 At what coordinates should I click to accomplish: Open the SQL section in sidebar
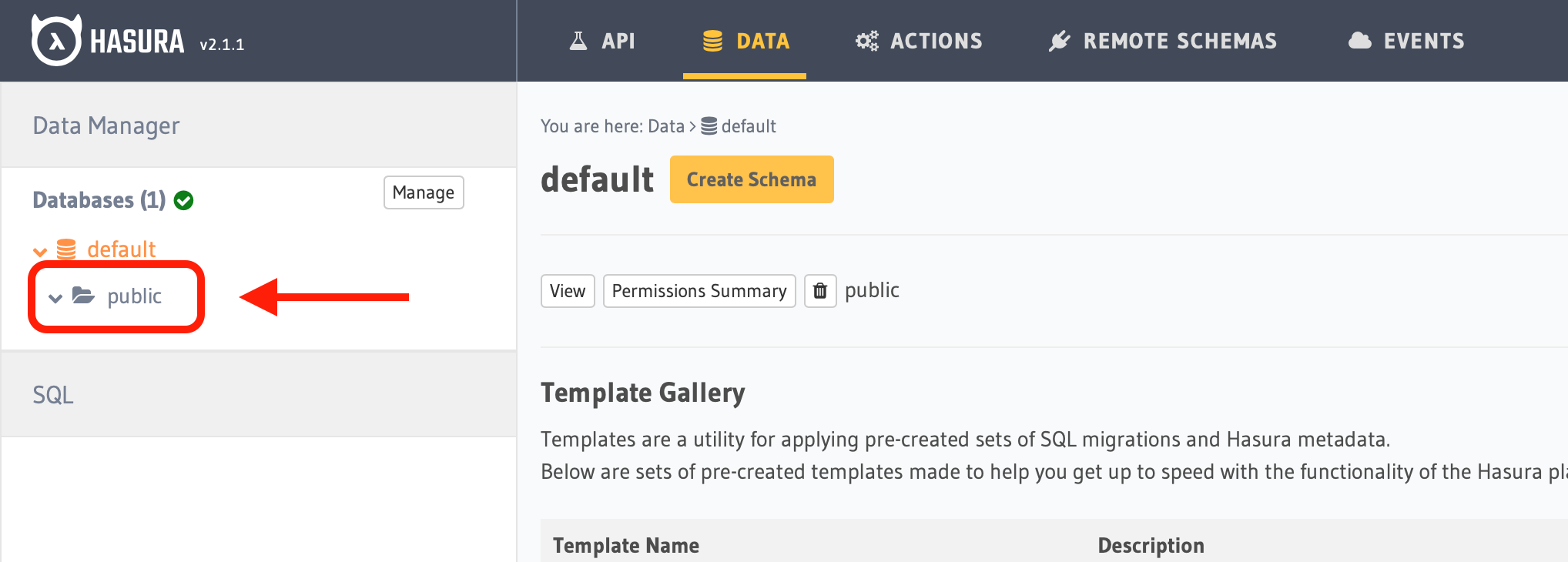(x=53, y=395)
